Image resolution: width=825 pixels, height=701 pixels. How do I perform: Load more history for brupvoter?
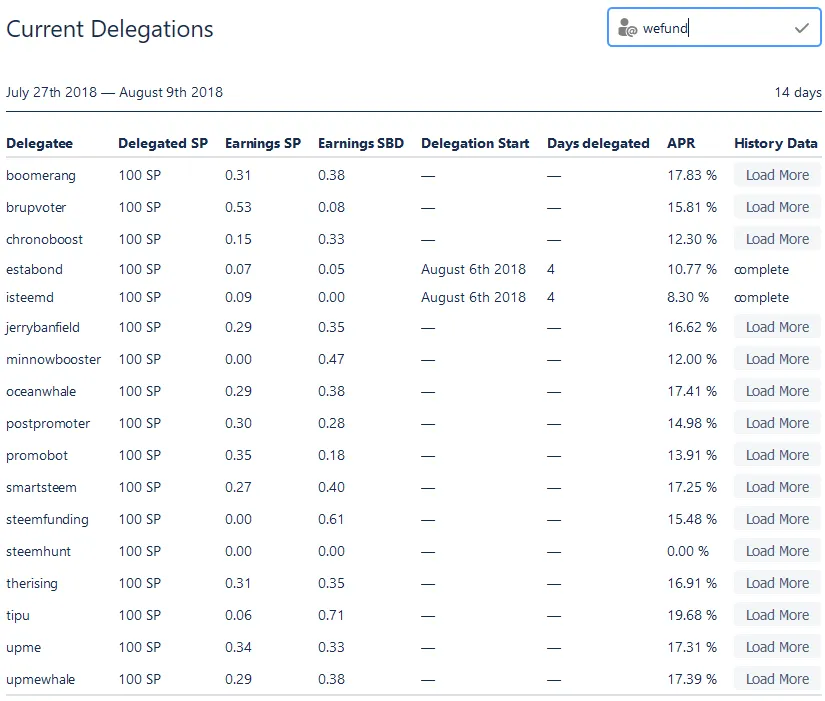(777, 207)
